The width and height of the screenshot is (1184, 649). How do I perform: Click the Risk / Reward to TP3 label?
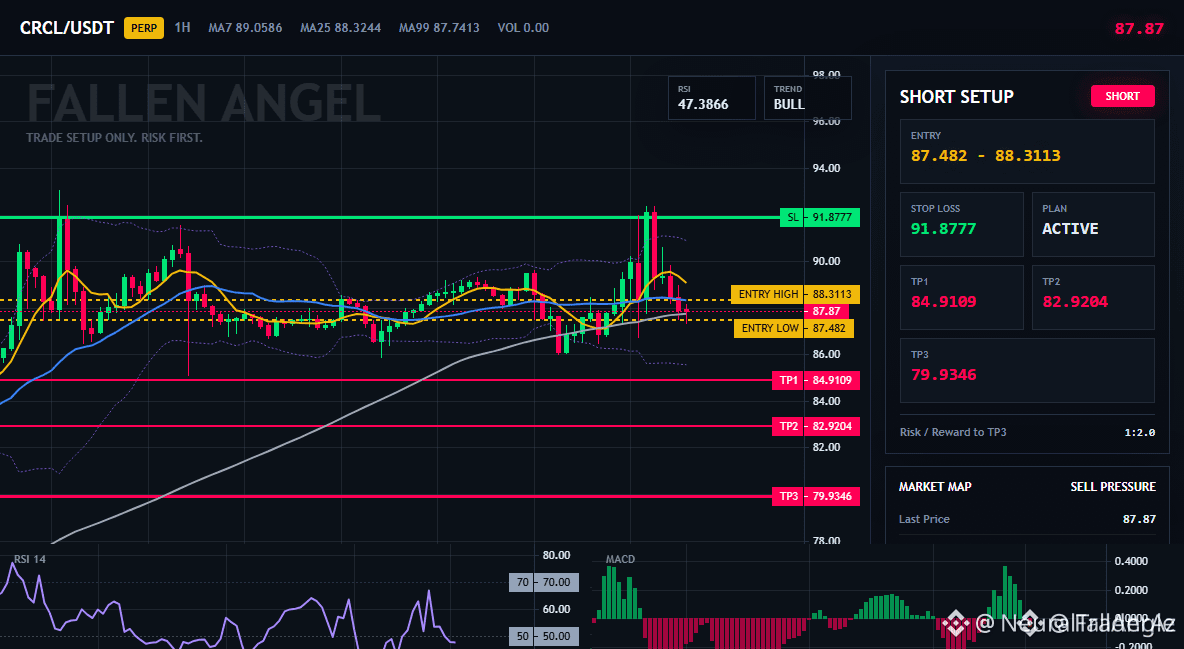pos(953,432)
